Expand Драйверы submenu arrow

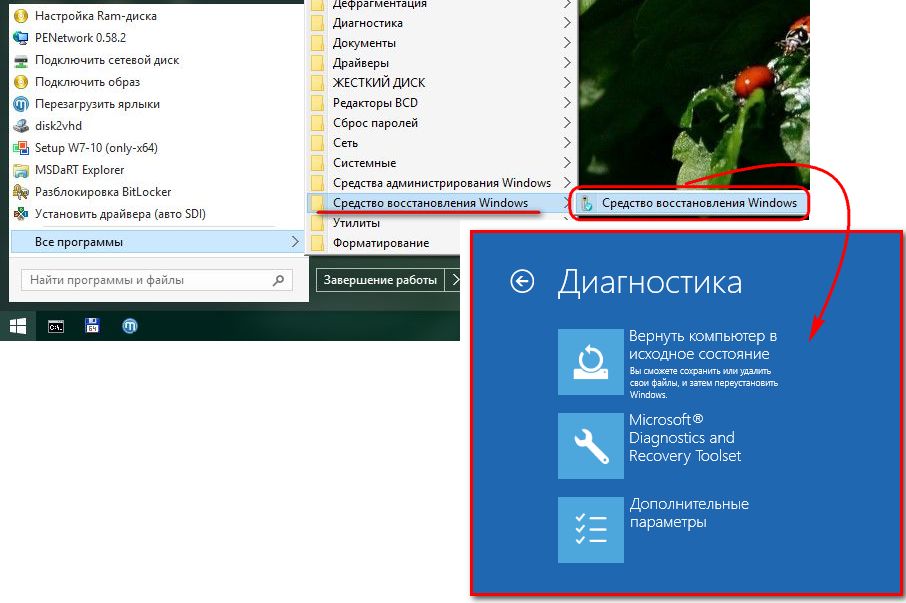tap(567, 63)
